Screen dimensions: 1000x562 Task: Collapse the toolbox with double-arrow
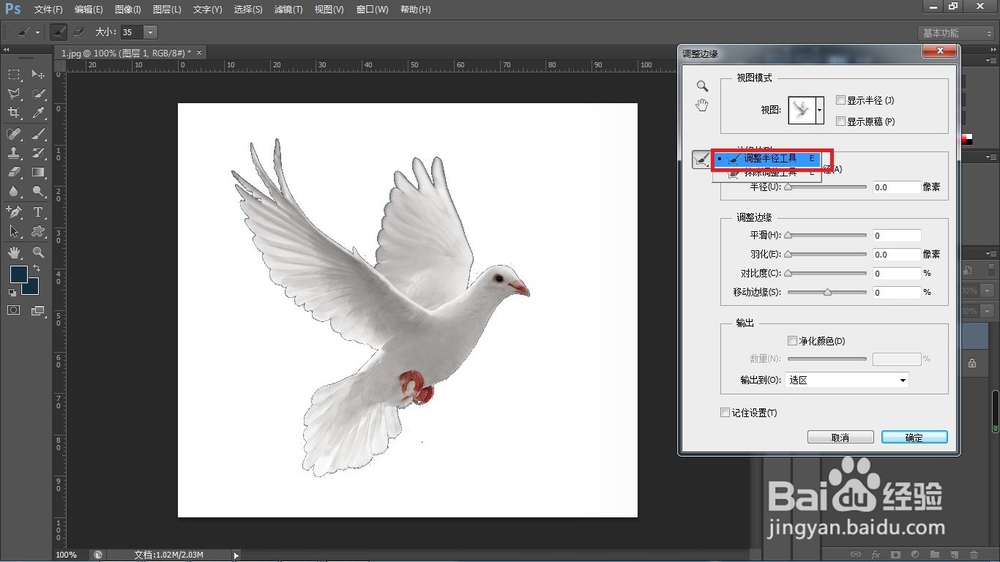tap(6, 49)
